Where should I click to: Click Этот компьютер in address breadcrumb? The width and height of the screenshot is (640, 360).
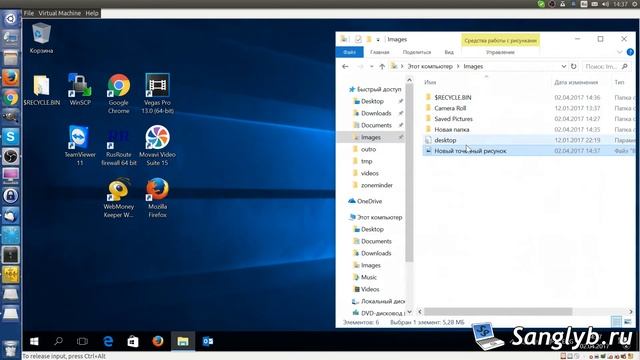430,66
